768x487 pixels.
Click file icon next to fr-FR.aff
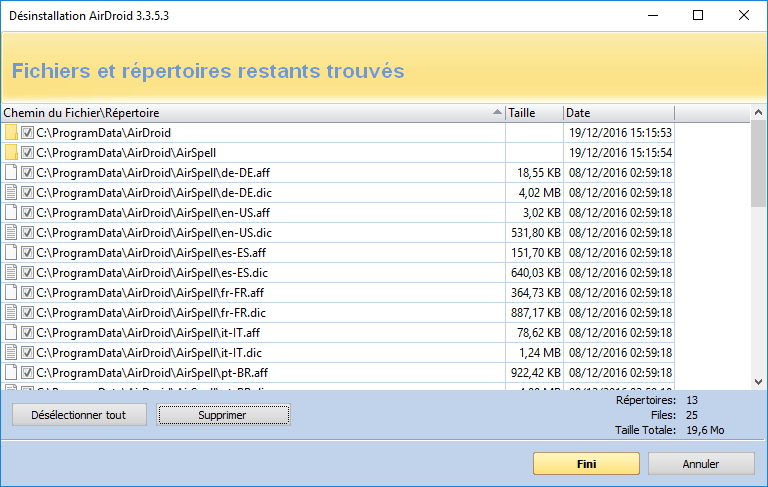tap(11, 292)
